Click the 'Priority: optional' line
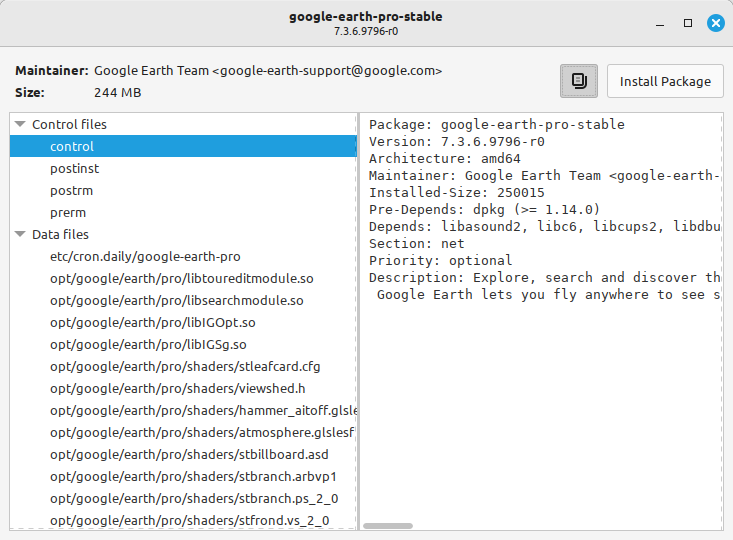Image resolution: width=733 pixels, height=540 pixels. pyautogui.click(x=440, y=260)
